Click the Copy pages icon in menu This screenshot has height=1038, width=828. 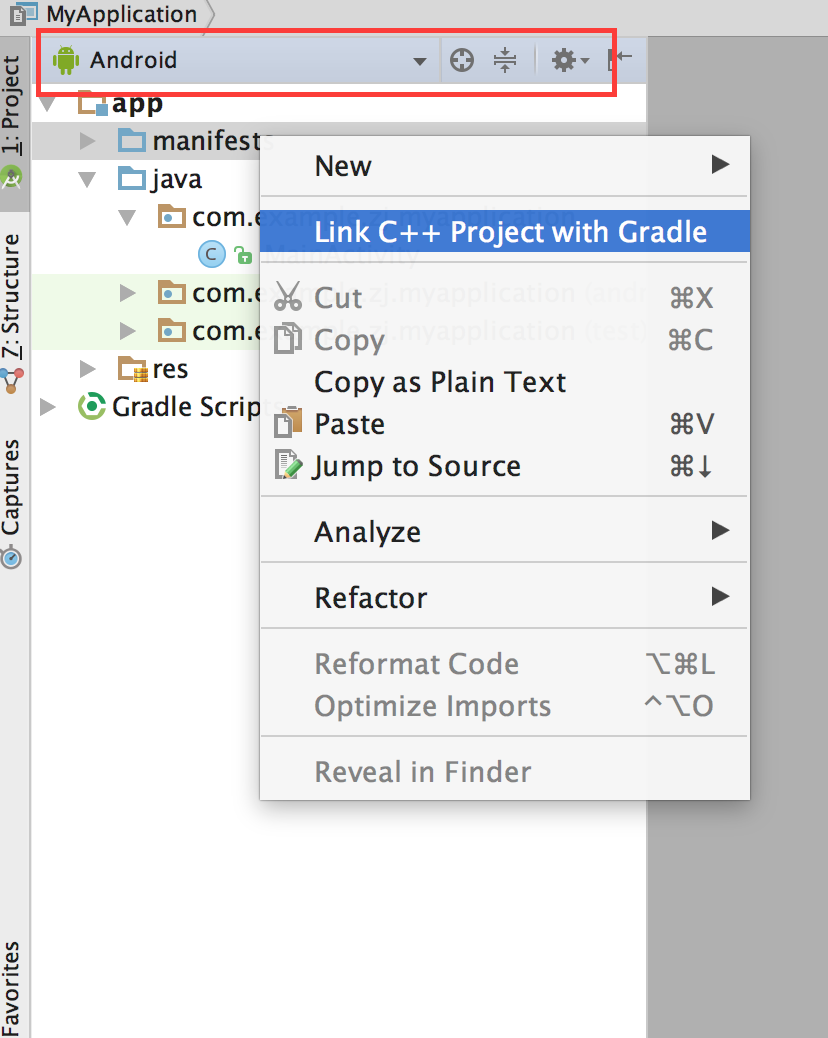tap(288, 339)
